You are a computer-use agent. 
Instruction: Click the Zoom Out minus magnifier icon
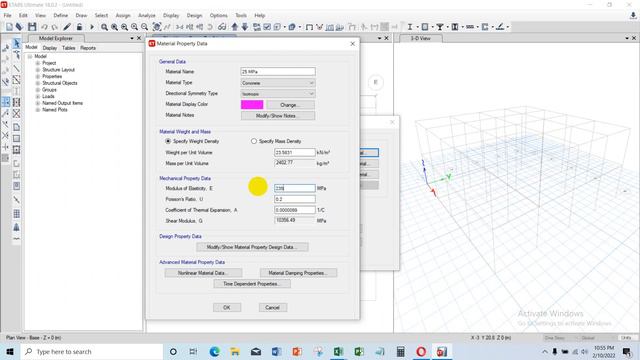click(x=144, y=27)
